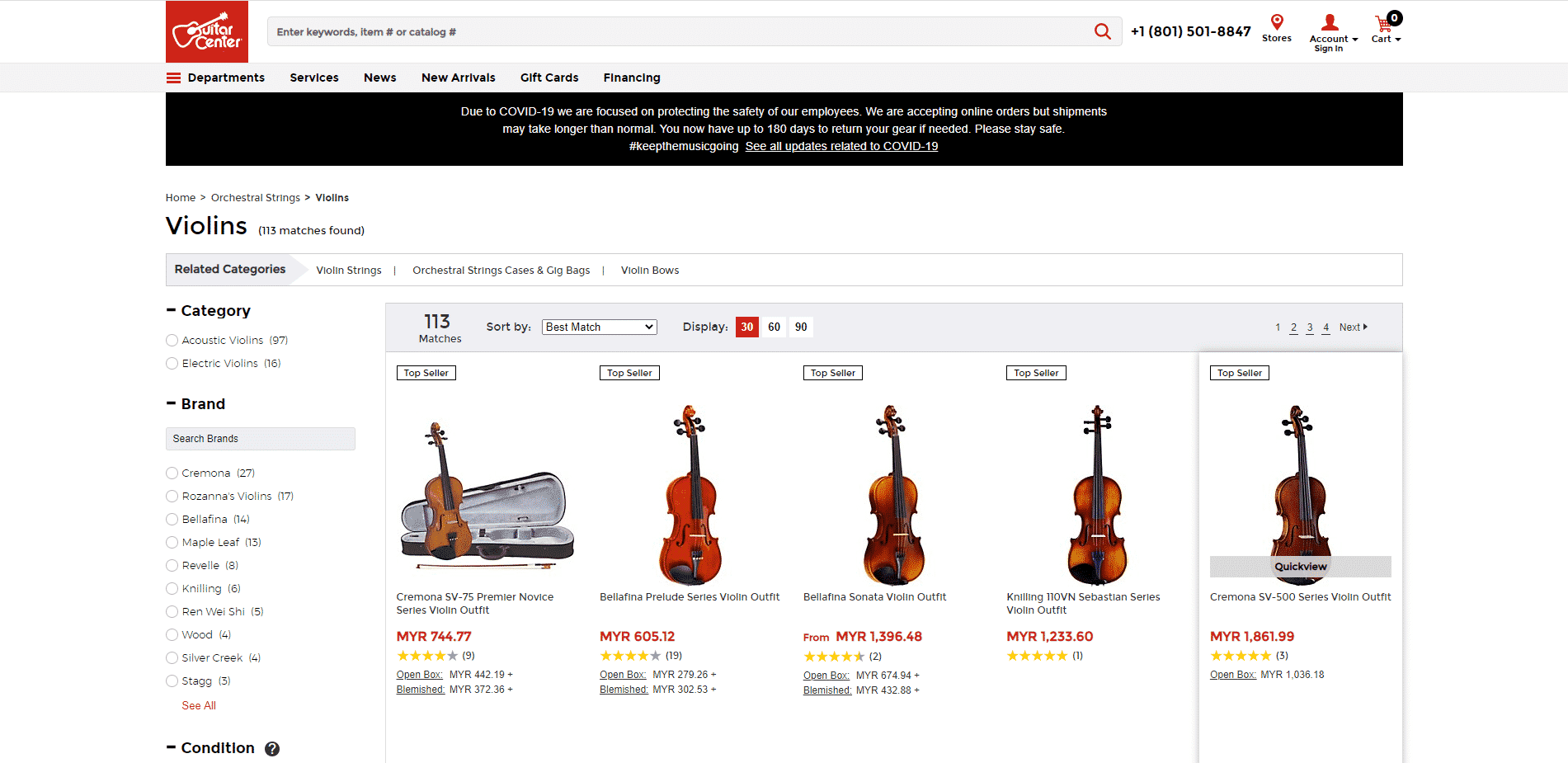Open the shopping Cart icon
Viewport: 1568px width, 763px height.
[x=1383, y=24]
